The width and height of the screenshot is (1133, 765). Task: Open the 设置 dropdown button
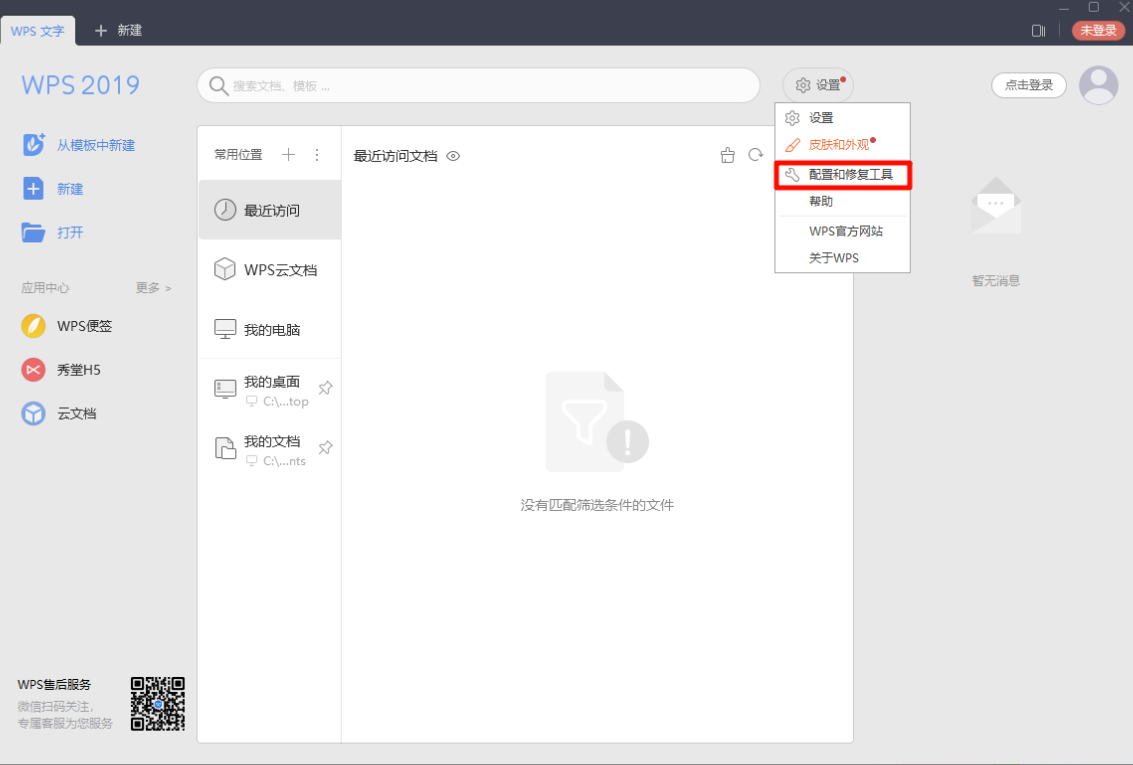click(818, 85)
